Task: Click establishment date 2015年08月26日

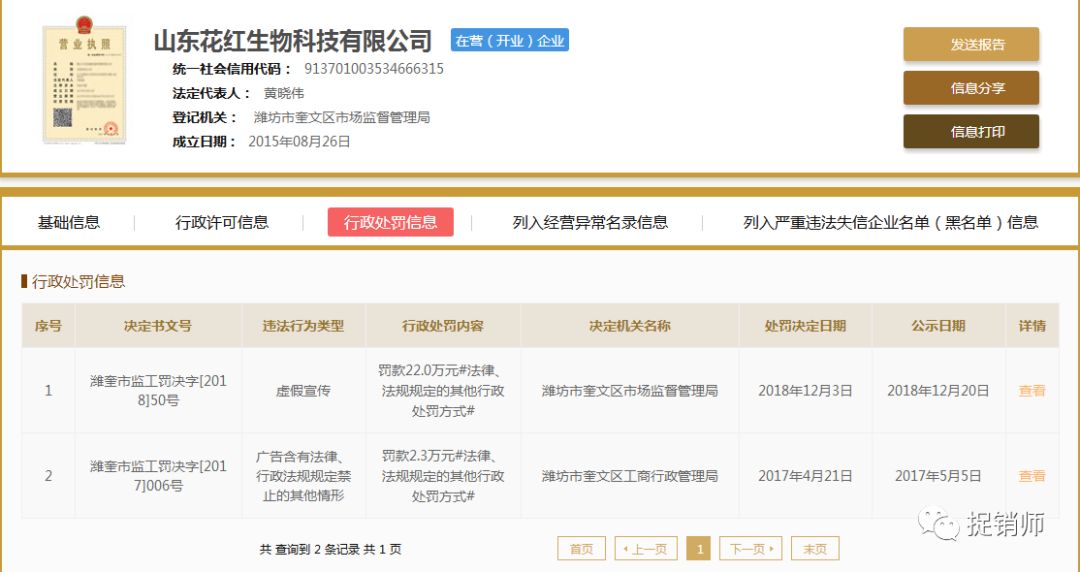Action: coord(300,141)
